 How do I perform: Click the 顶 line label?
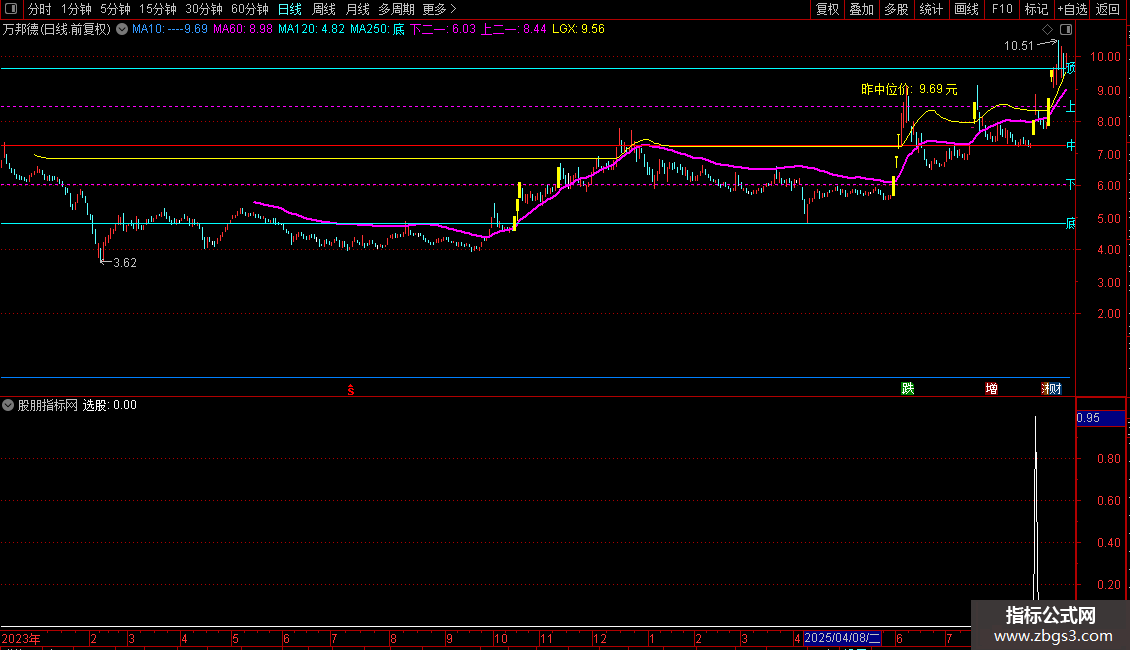1070,68
